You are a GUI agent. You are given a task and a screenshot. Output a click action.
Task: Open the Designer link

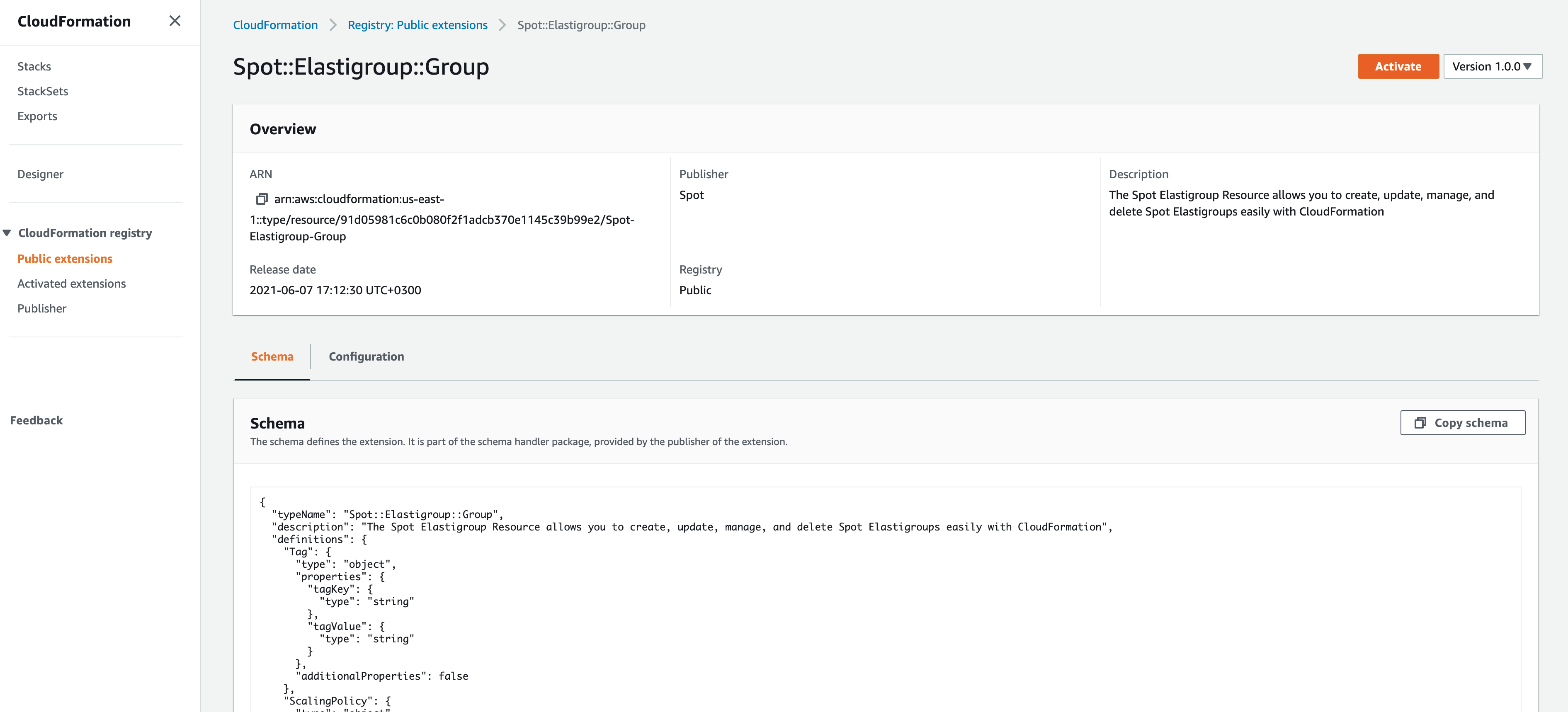pos(40,174)
